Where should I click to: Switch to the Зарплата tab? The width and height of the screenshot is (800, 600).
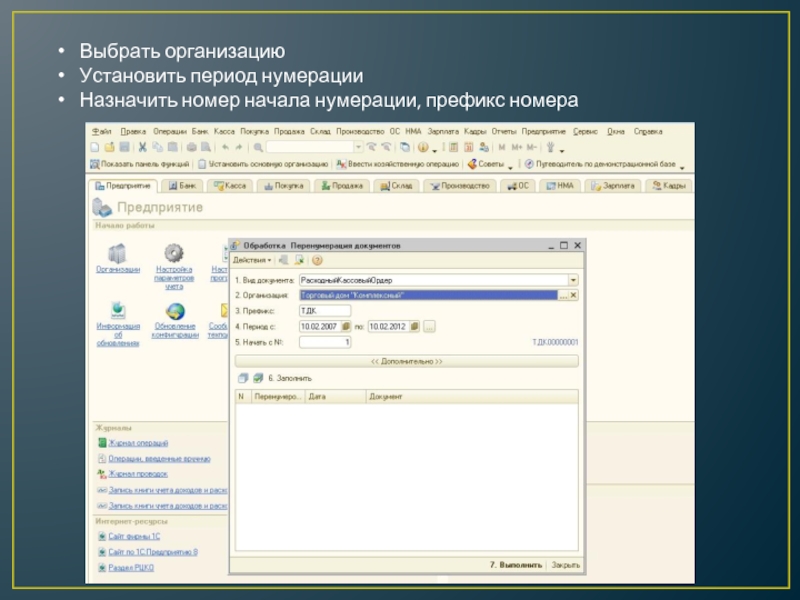613,186
